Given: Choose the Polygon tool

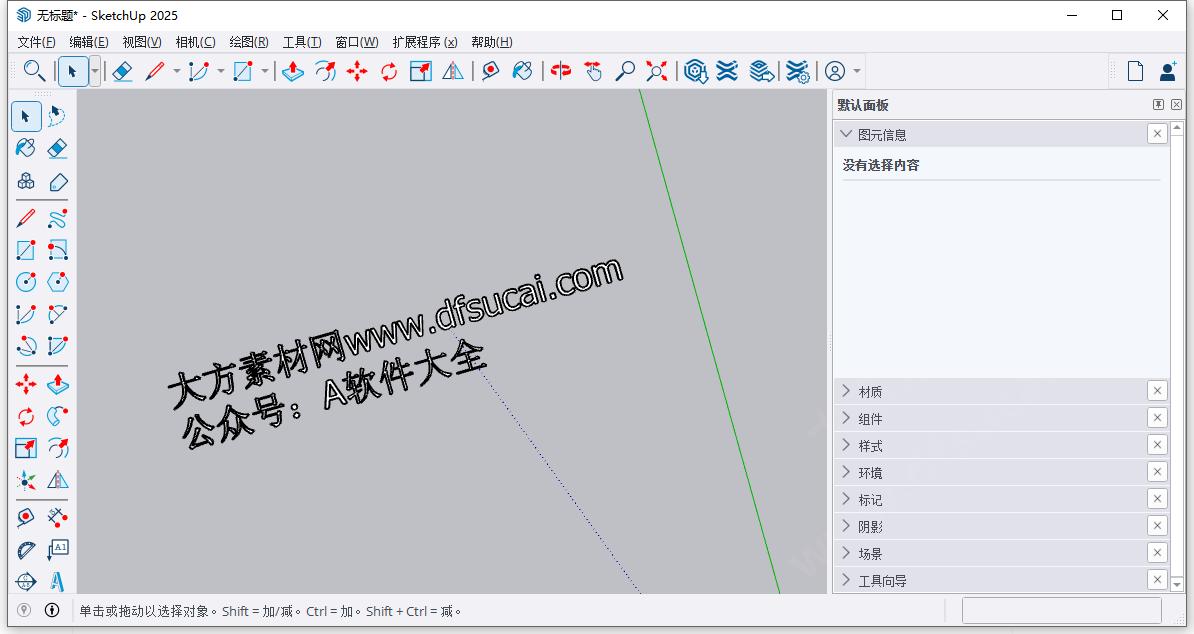Looking at the screenshot, I should 58,282.
